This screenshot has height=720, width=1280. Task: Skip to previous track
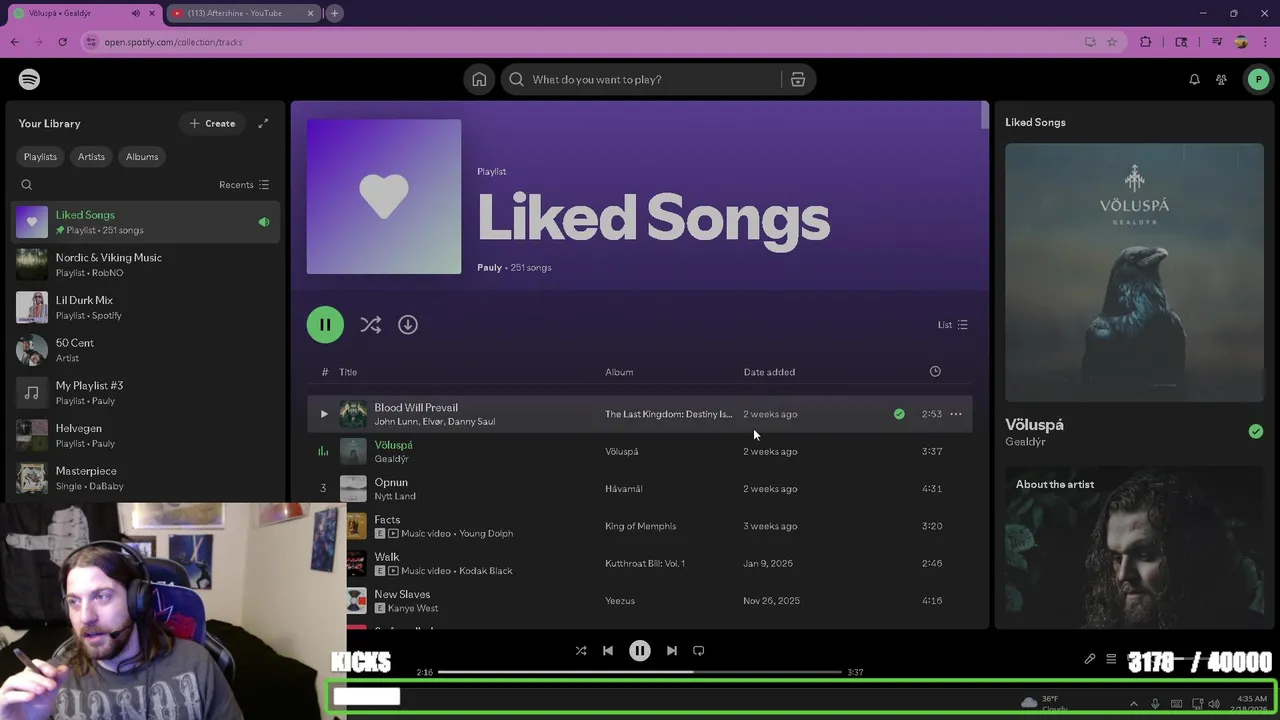(x=608, y=651)
